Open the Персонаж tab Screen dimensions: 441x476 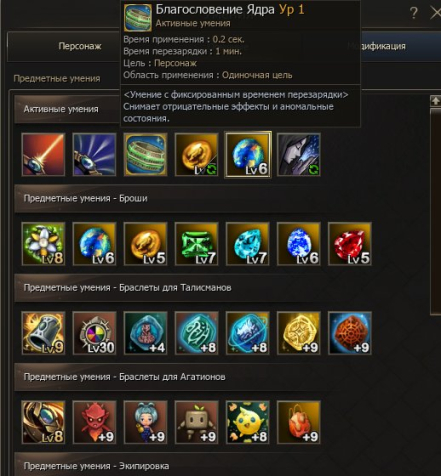coord(80,46)
